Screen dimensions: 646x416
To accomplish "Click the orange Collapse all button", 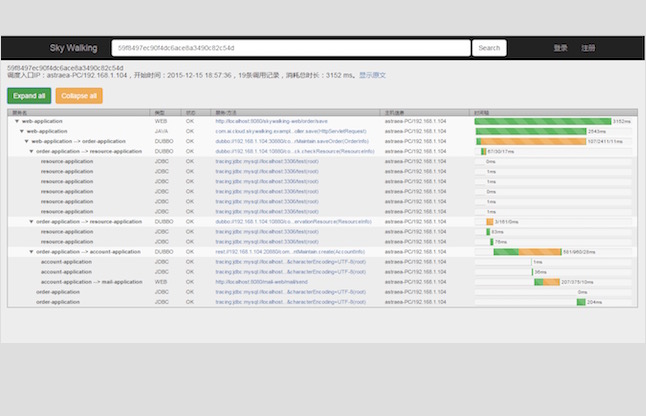I will [79, 96].
